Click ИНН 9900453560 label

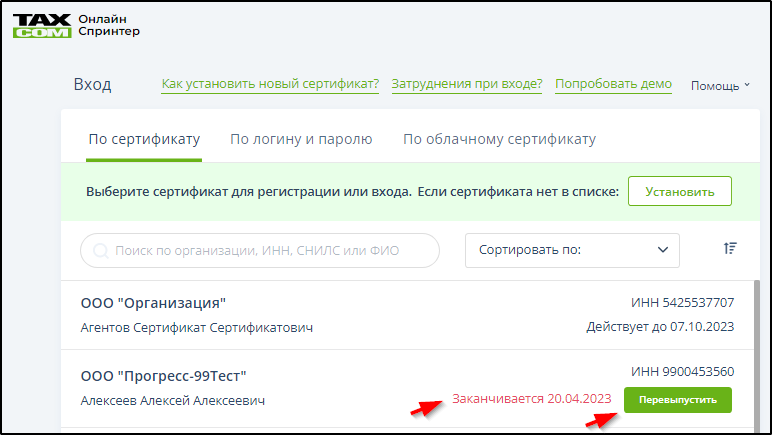[682, 371]
